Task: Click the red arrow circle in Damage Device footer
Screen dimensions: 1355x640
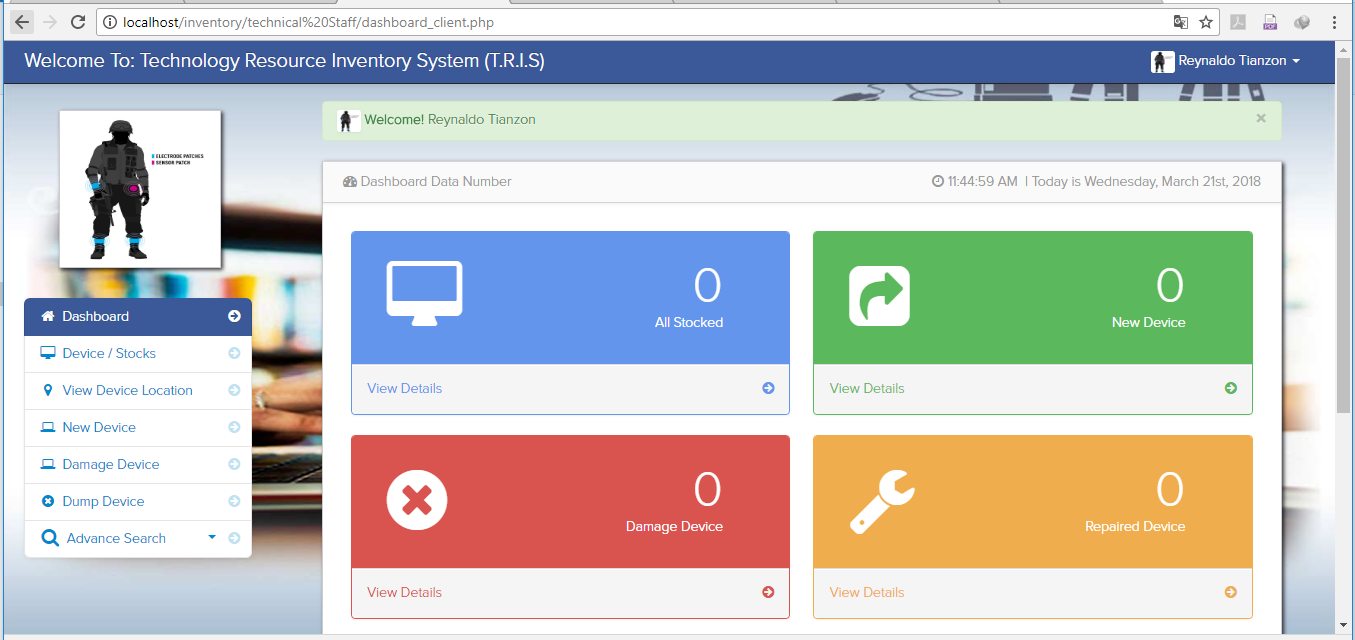Action: pos(768,592)
